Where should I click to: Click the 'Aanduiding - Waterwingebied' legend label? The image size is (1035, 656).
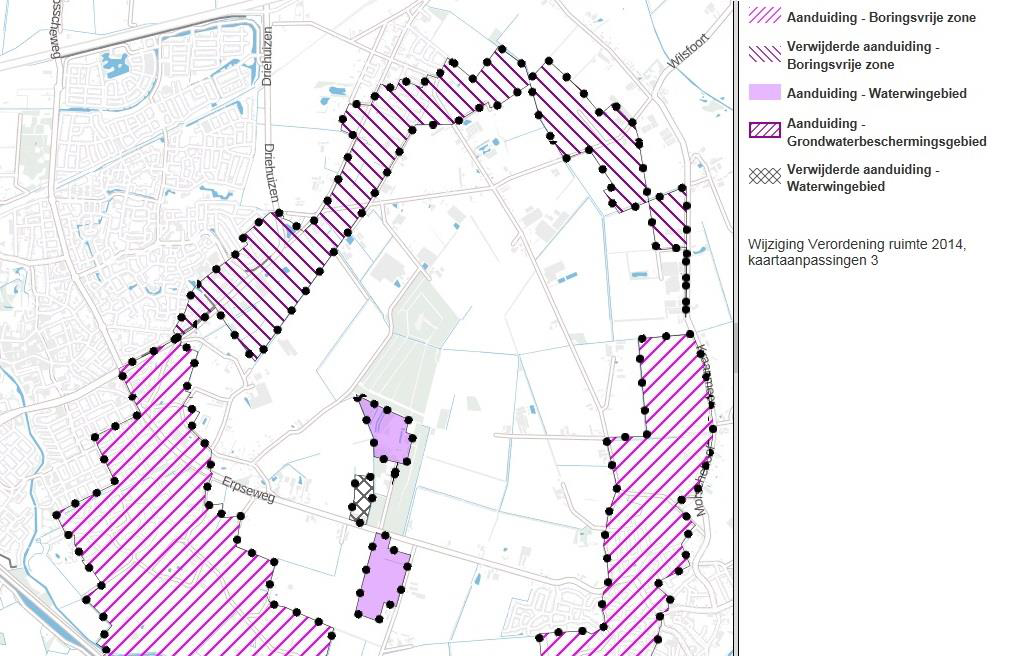point(877,94)
